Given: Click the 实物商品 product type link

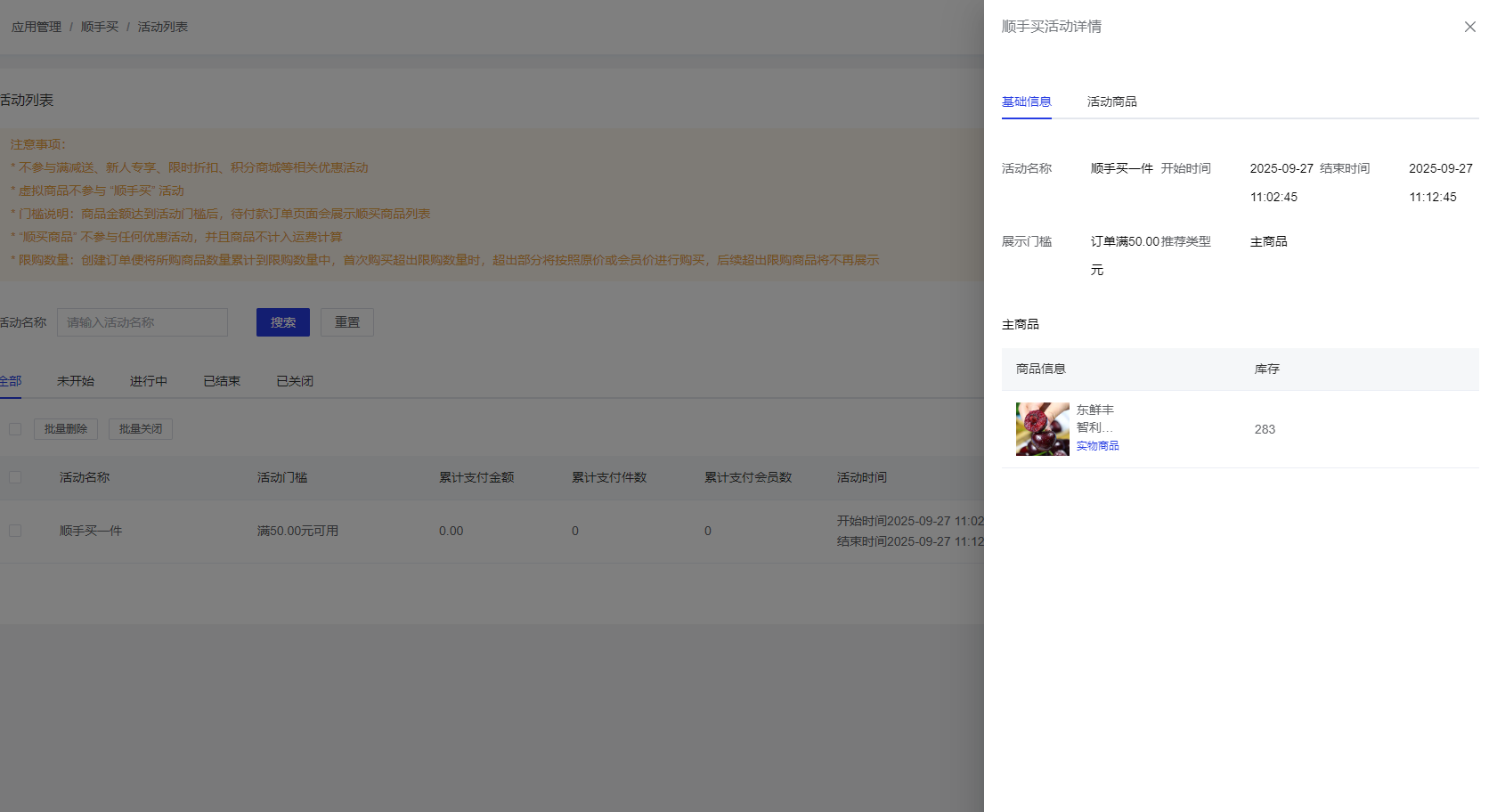Looking at the screenshot, I should [1097, 446].
